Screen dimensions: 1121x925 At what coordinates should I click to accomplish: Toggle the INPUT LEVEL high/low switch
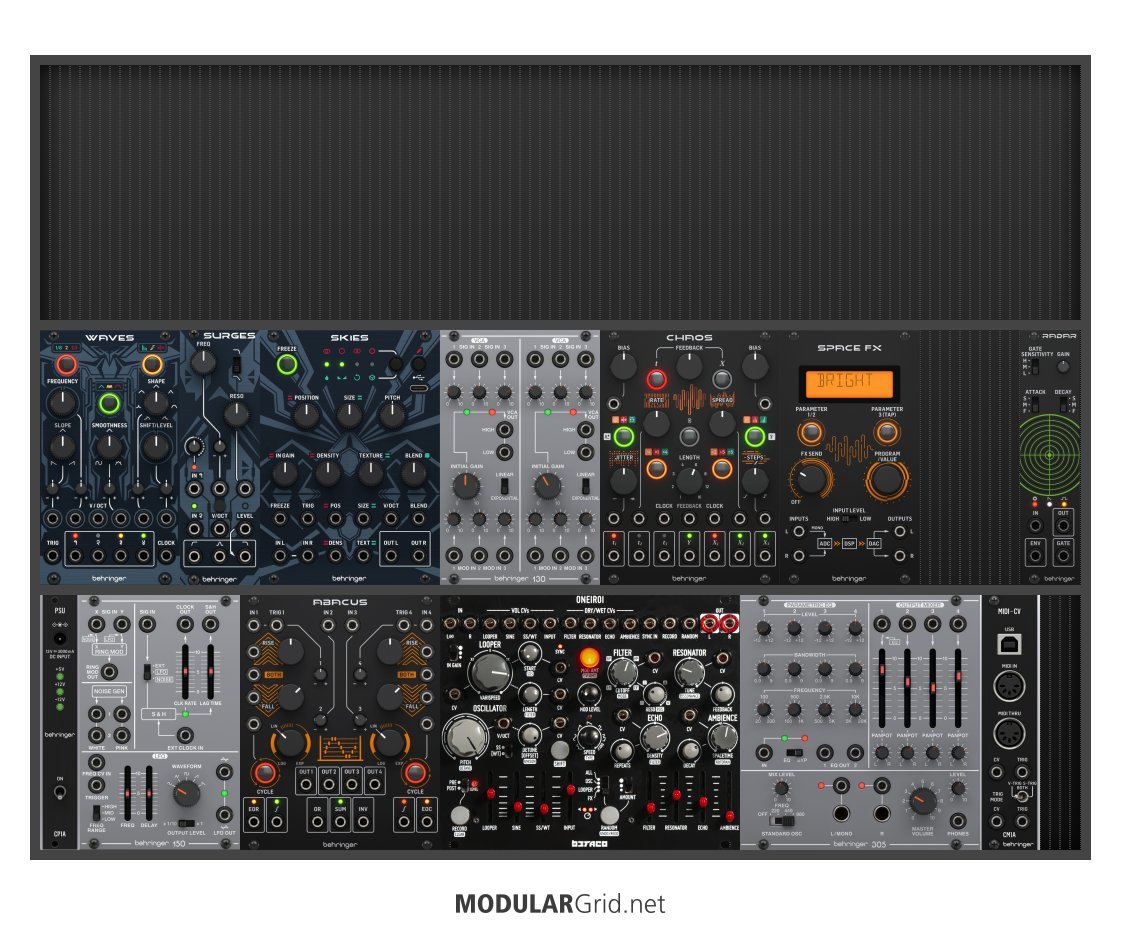(849, 519)
